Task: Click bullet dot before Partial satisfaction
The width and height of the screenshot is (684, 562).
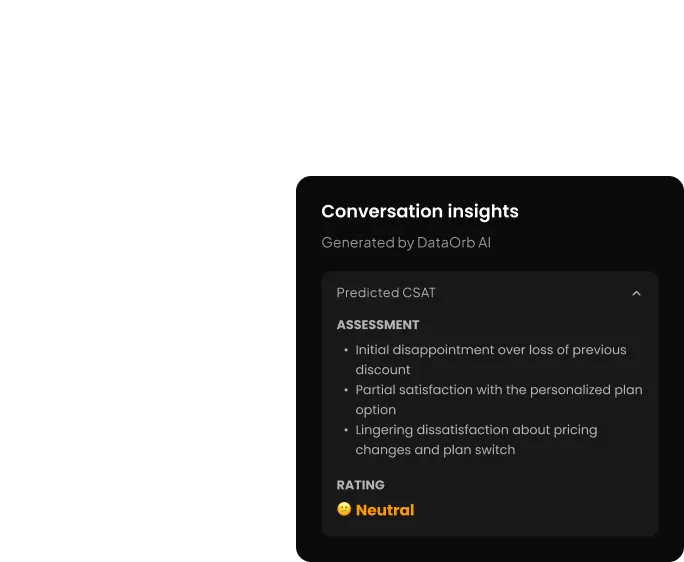Action: coord(346,390)
